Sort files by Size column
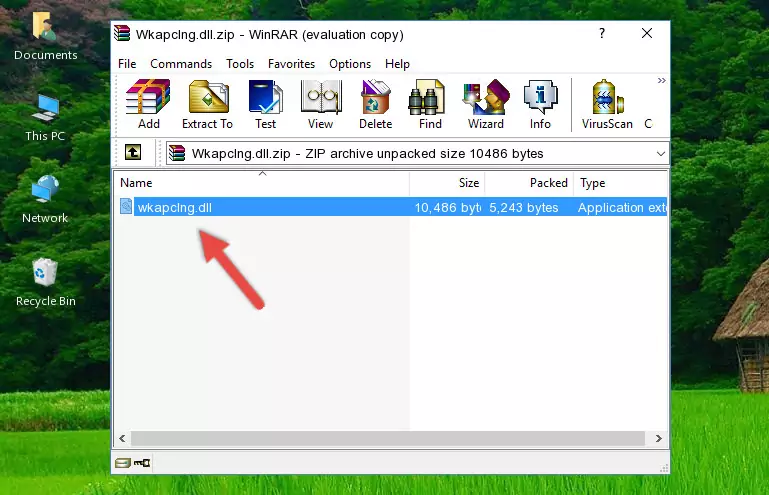 pyautogui.click(x=447, y=183)
